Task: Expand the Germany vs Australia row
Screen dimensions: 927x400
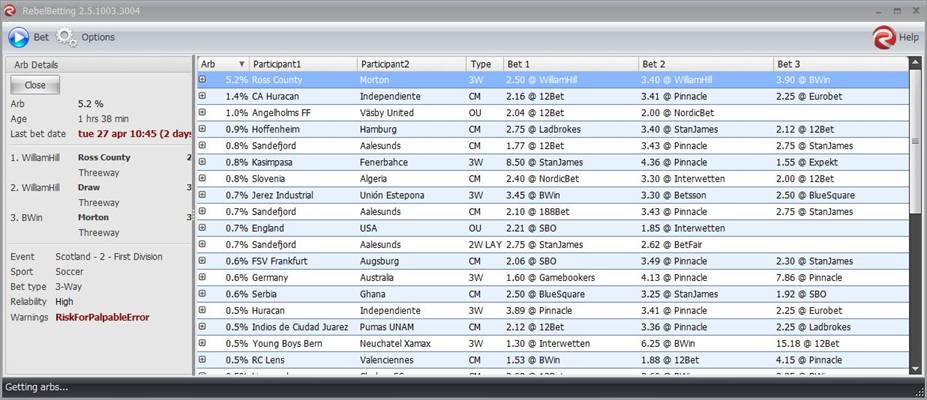Action: (x=203, y=277)
